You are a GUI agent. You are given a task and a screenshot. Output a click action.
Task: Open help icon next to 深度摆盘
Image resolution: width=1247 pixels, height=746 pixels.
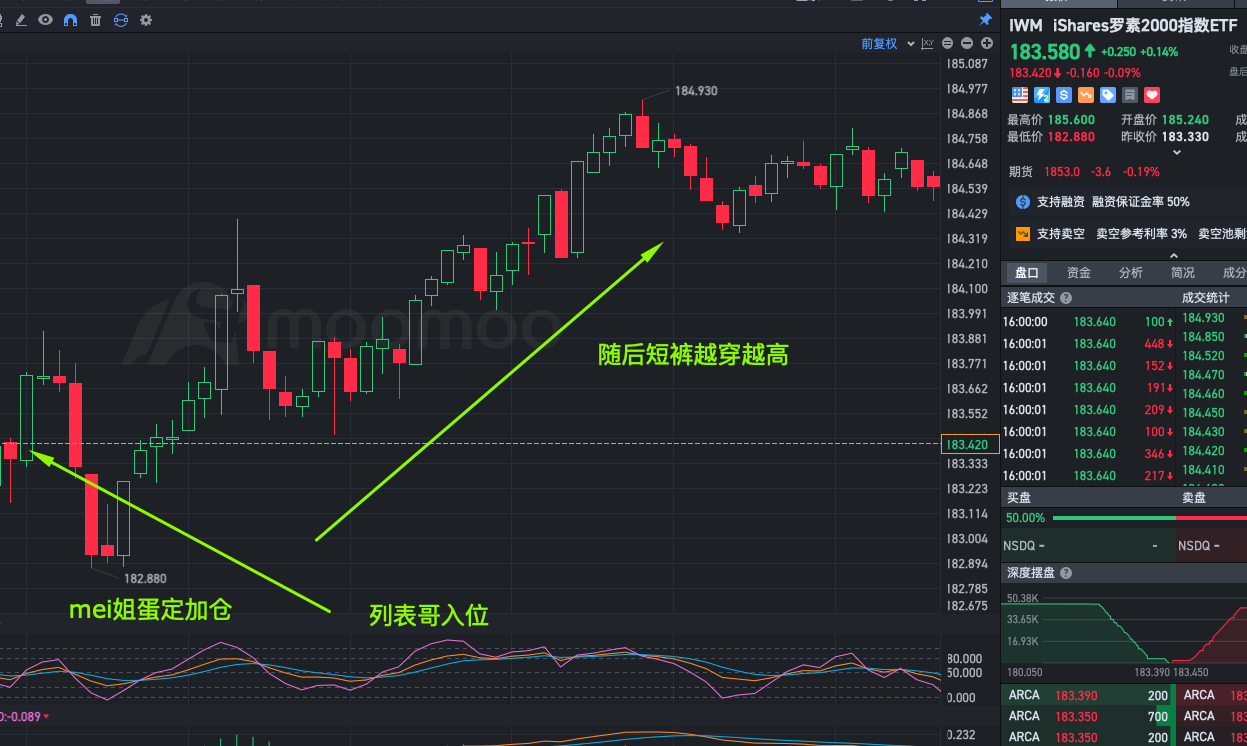[1066, 573]
